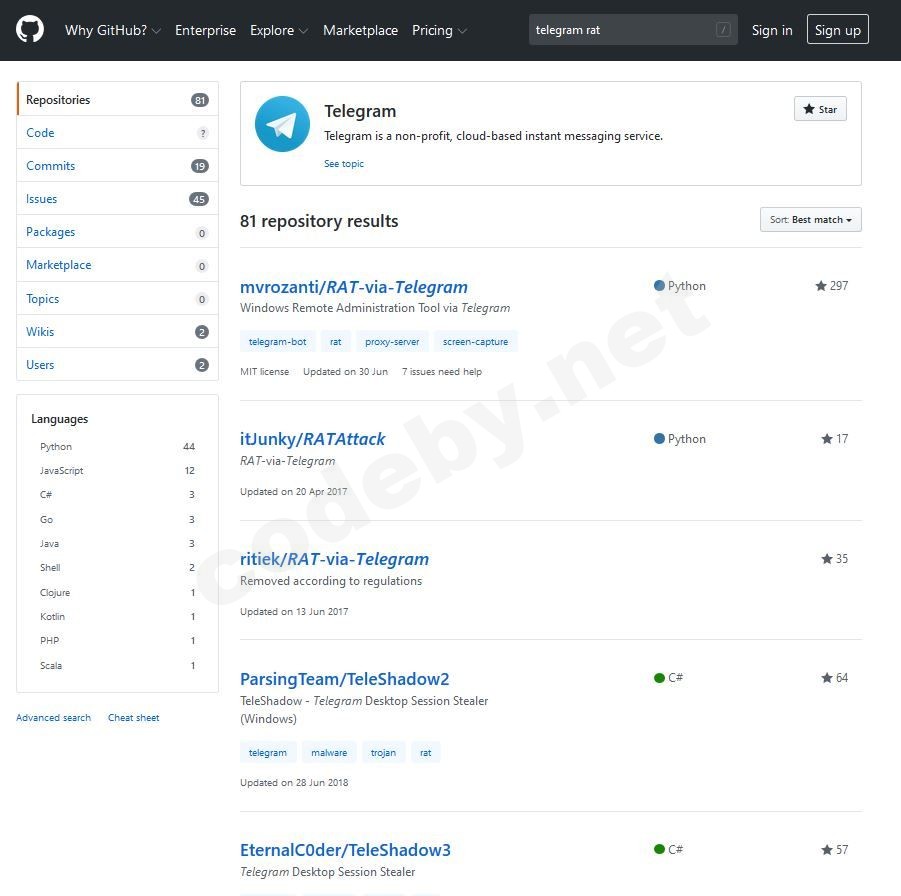This screenshot has width=901, height=896.
Task: Open the GitHub home logo
Action: tap(30, 29)
